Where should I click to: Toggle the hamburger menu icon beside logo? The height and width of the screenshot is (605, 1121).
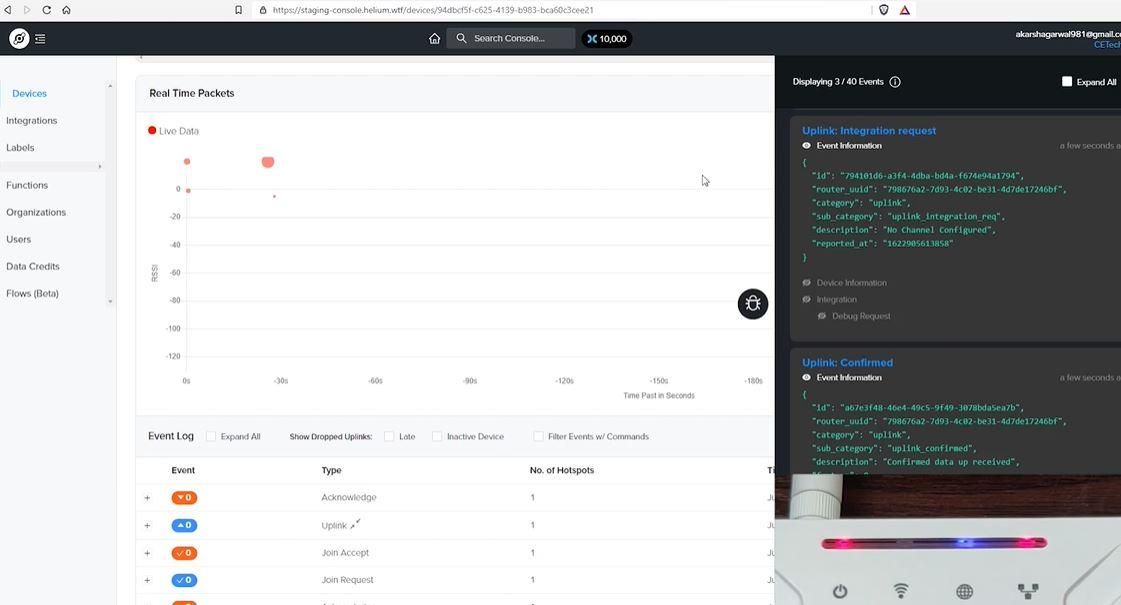[x=40, y=39]
